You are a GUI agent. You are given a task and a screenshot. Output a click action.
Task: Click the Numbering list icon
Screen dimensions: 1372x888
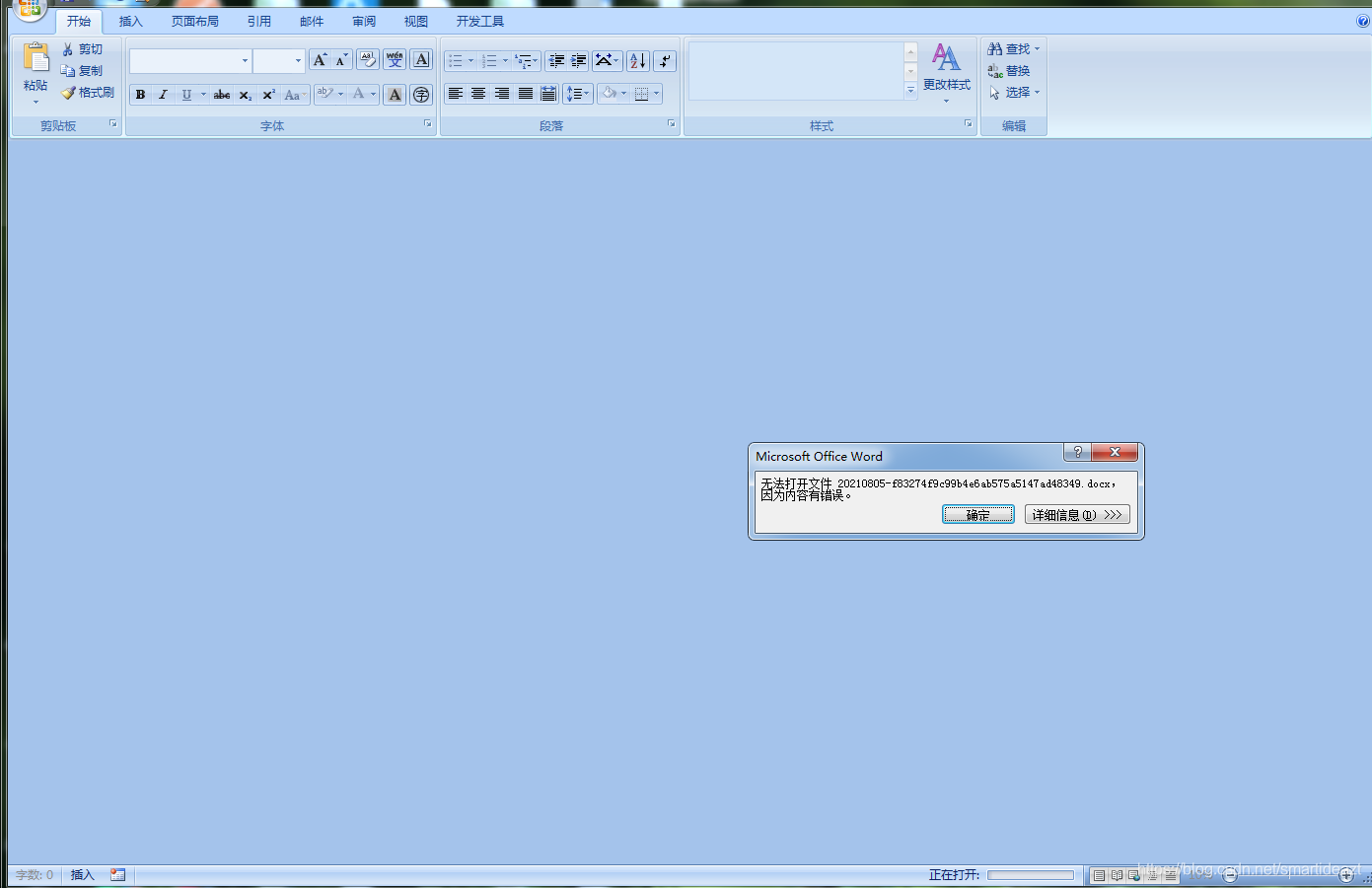pos(489,61)
